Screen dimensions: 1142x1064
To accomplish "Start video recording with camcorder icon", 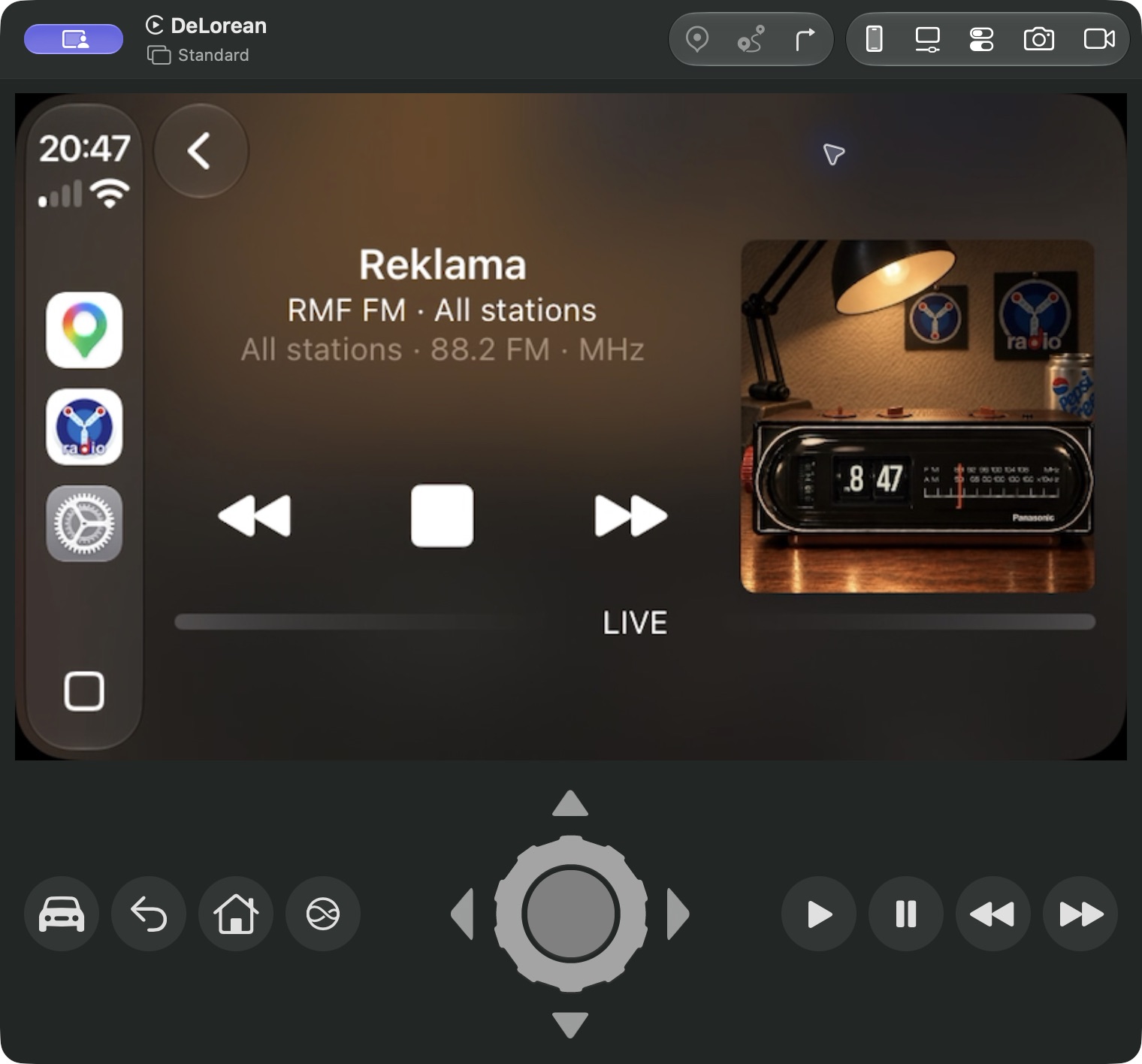I will (x=1099, y=39).
